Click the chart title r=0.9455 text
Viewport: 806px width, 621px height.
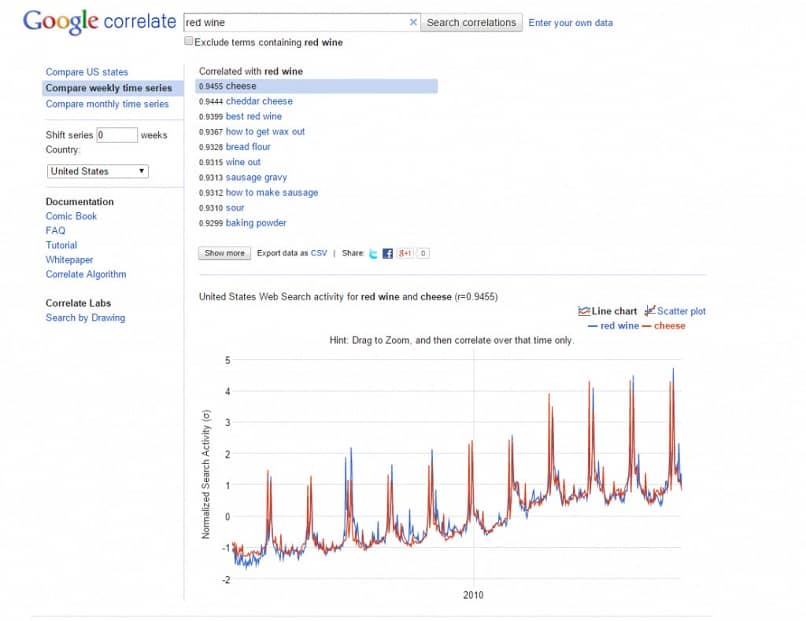click(476, 297)
